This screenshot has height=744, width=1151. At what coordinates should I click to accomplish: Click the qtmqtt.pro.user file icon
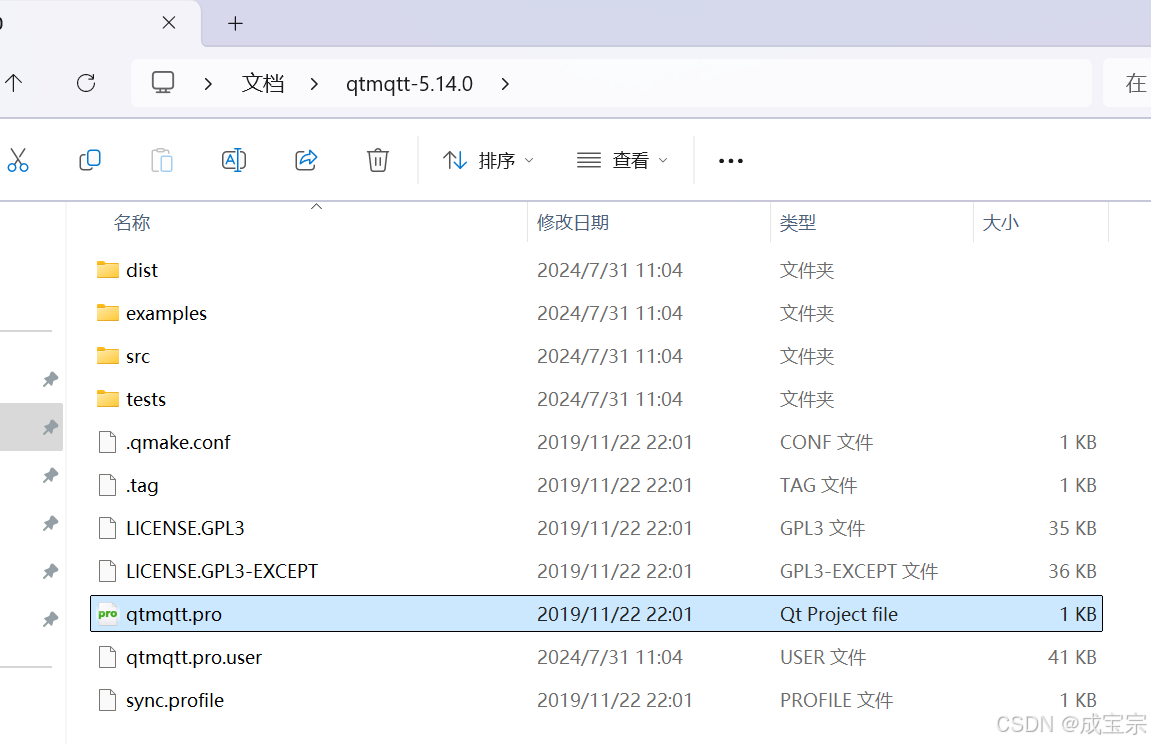click(107, 657)
